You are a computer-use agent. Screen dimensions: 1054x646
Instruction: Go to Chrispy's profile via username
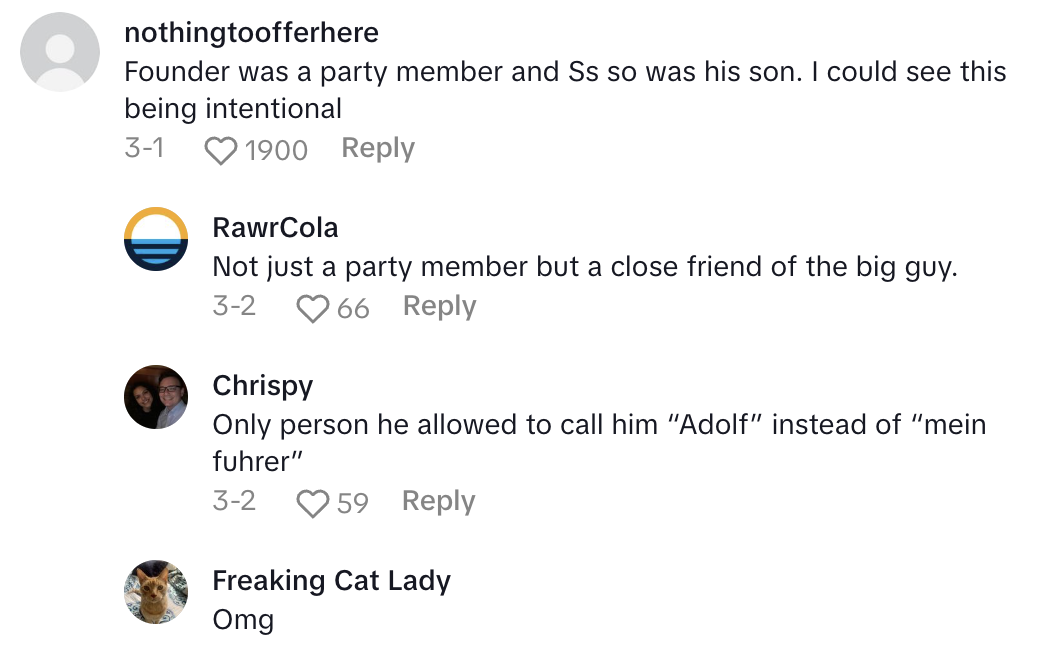click(263, 385)
